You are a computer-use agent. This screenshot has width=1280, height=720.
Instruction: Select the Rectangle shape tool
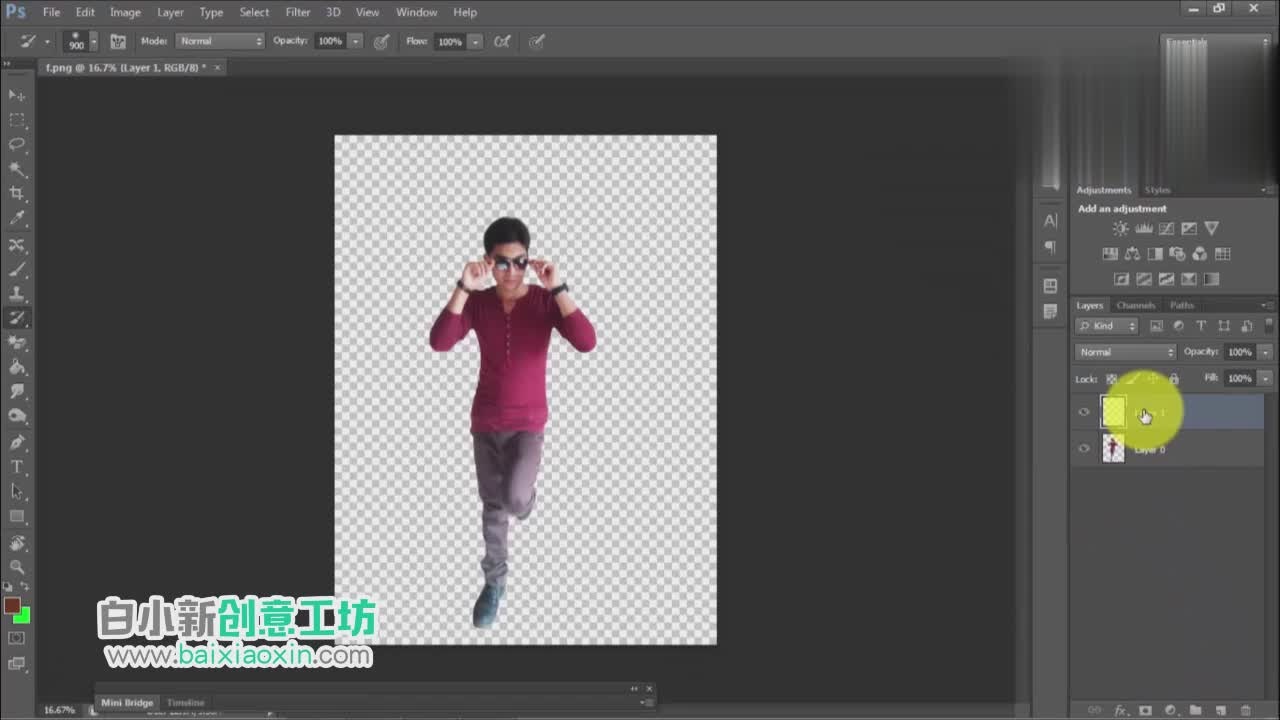pos(17,516)
